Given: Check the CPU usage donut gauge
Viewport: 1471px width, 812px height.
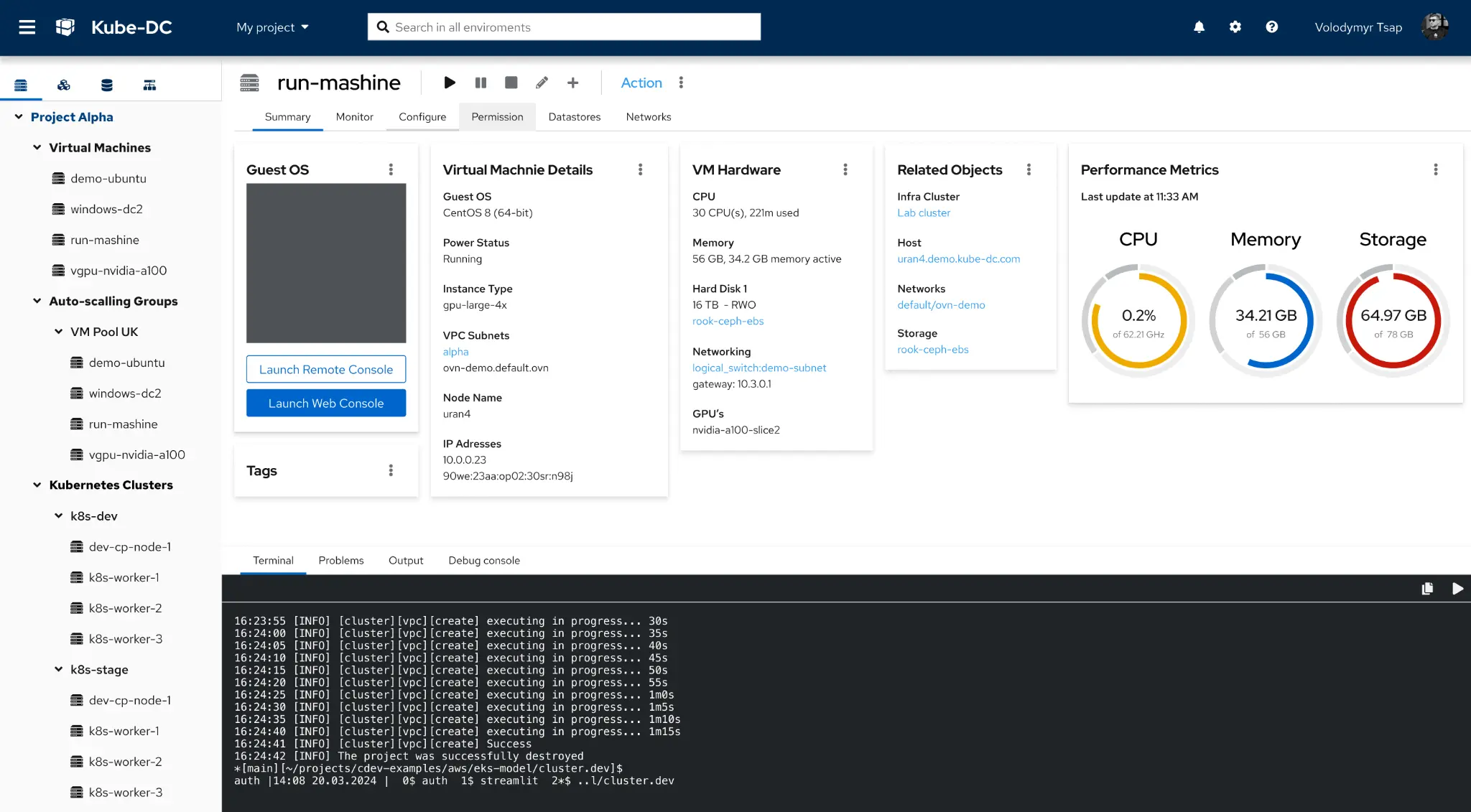Looking at the screenshot, I should point(1138,320).
